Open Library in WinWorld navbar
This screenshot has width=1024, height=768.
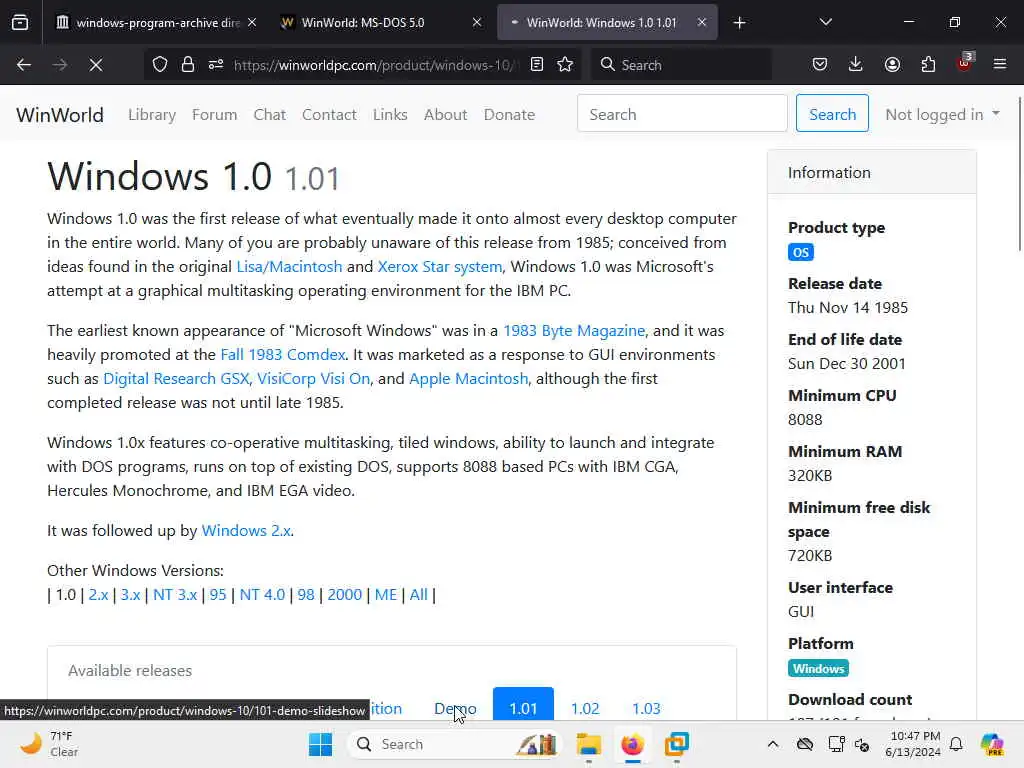point(152,114)
